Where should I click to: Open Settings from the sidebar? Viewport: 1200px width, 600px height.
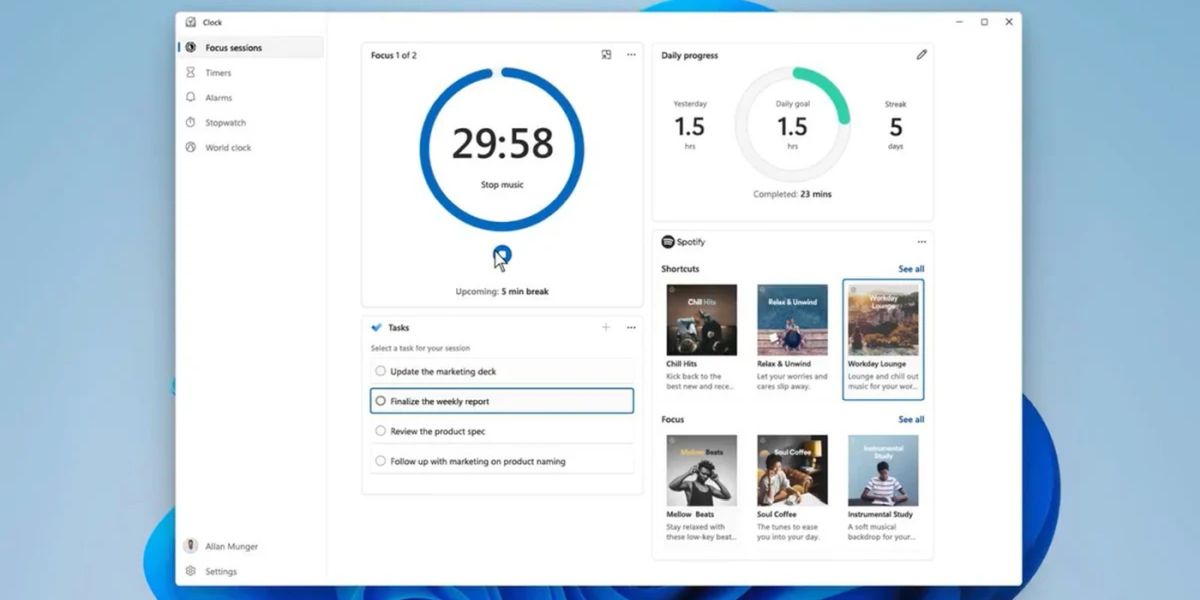click(214, 571)
